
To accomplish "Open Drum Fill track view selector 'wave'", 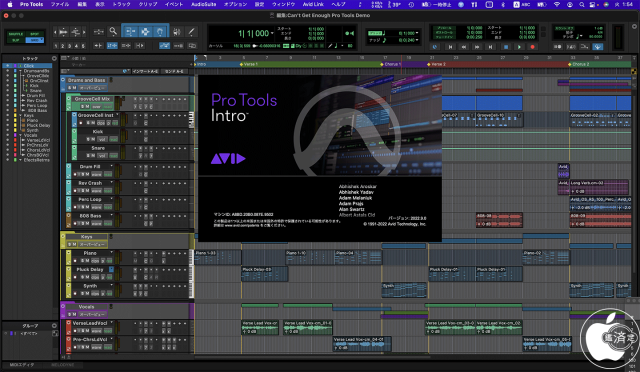I will (x=97, y=174).
